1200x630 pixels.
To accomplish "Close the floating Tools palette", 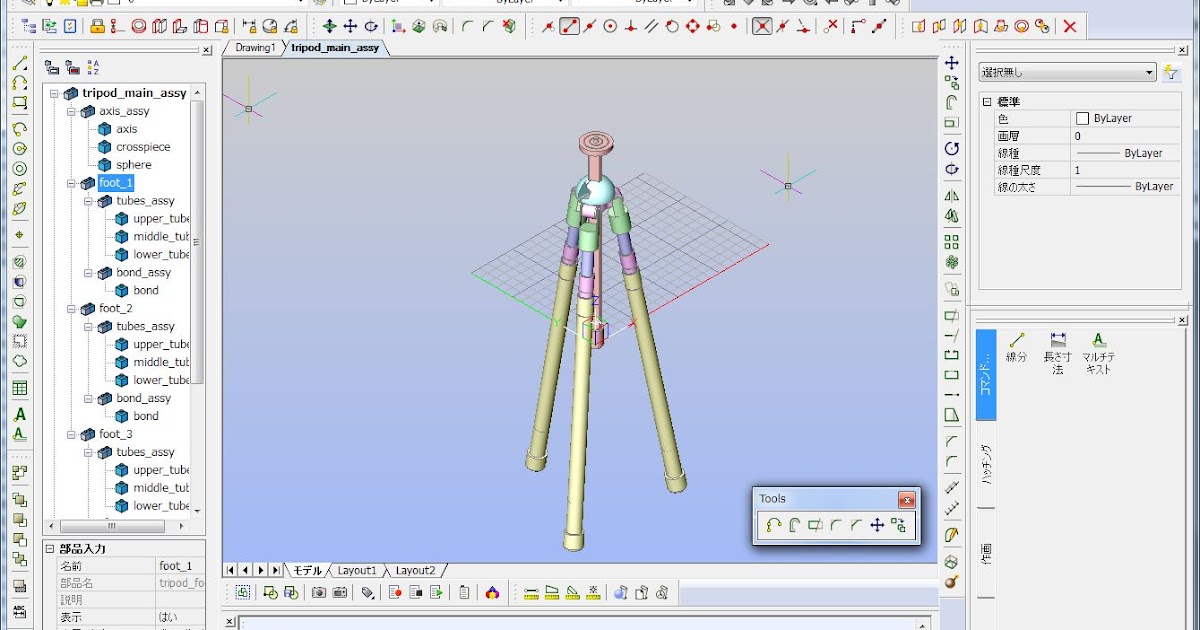I will point(907,500).
